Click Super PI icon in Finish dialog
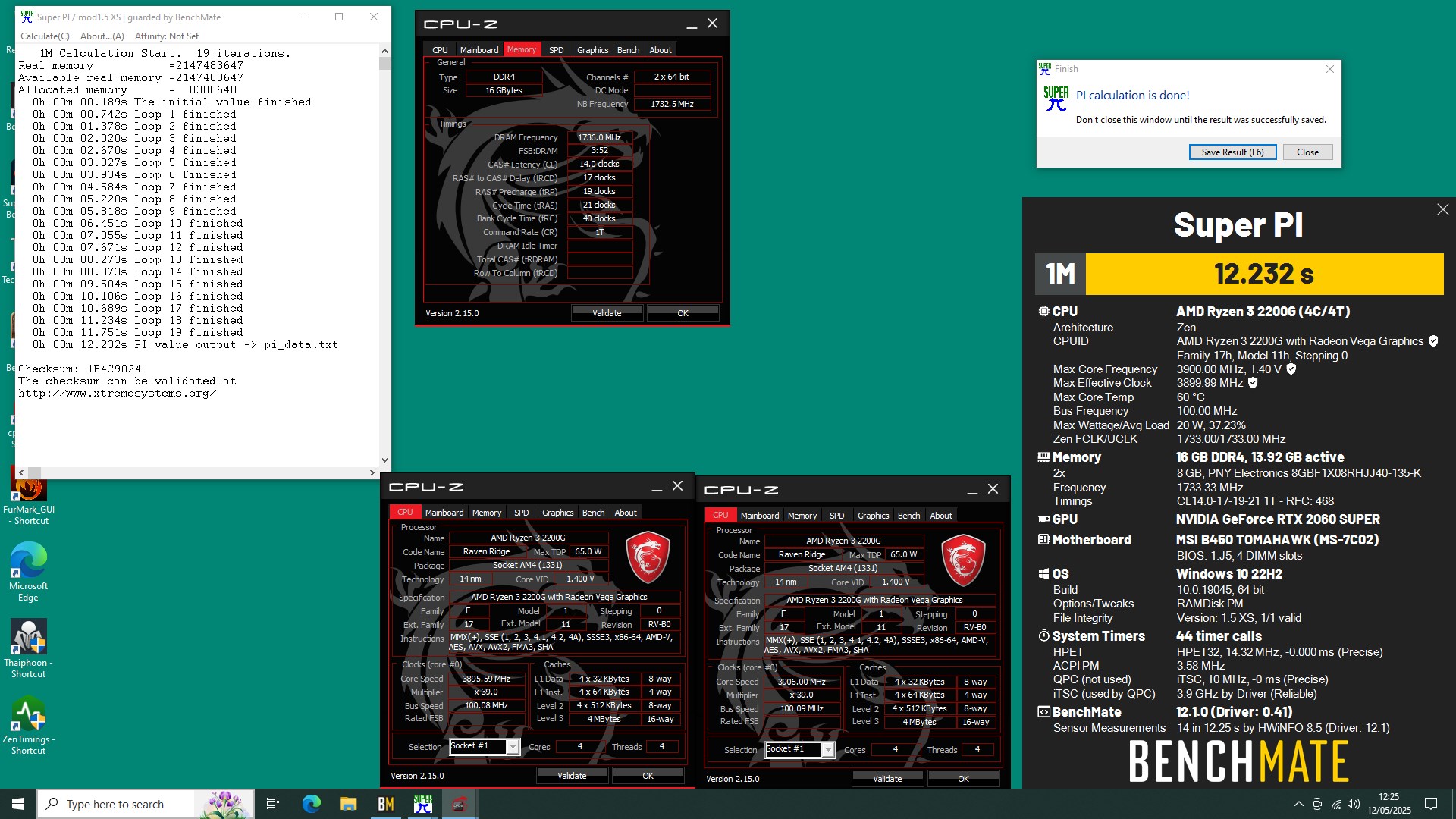 pyautogui.click(x=1056, y=99)
